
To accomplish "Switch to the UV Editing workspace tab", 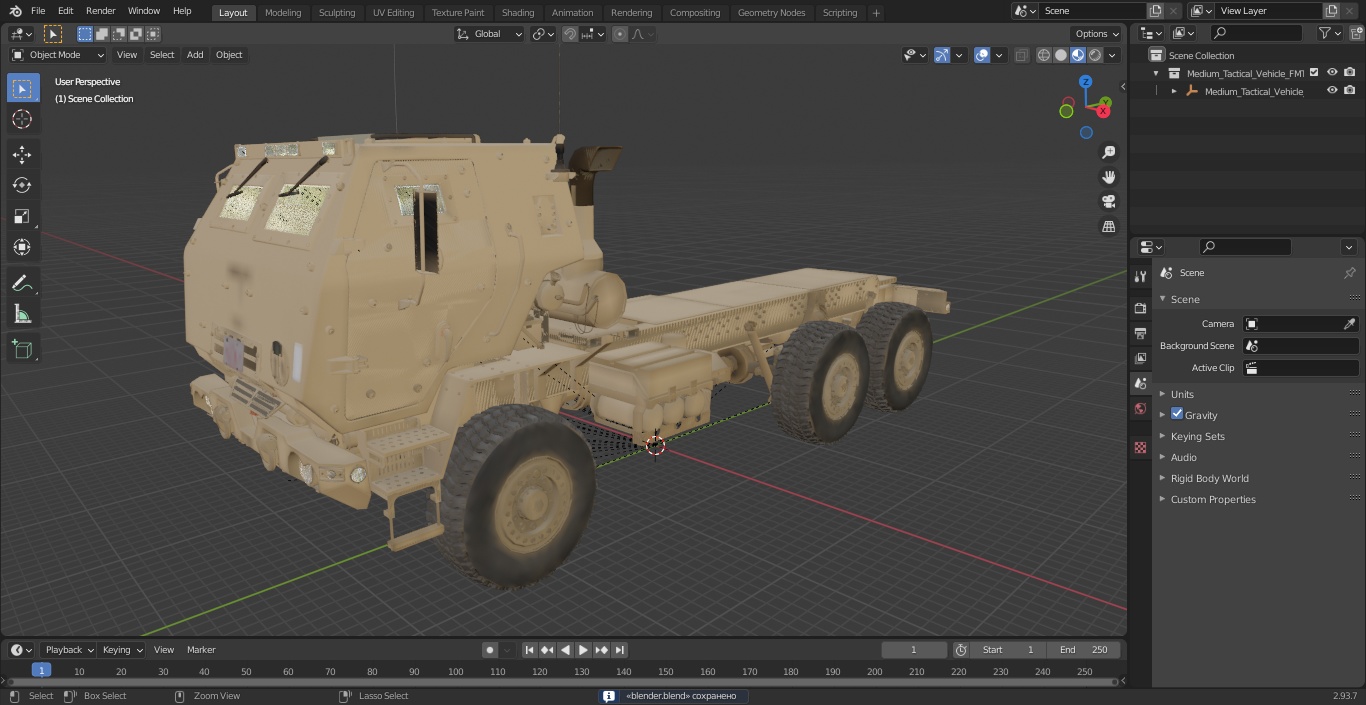I will pyautogui.click(x=393, y=13).
